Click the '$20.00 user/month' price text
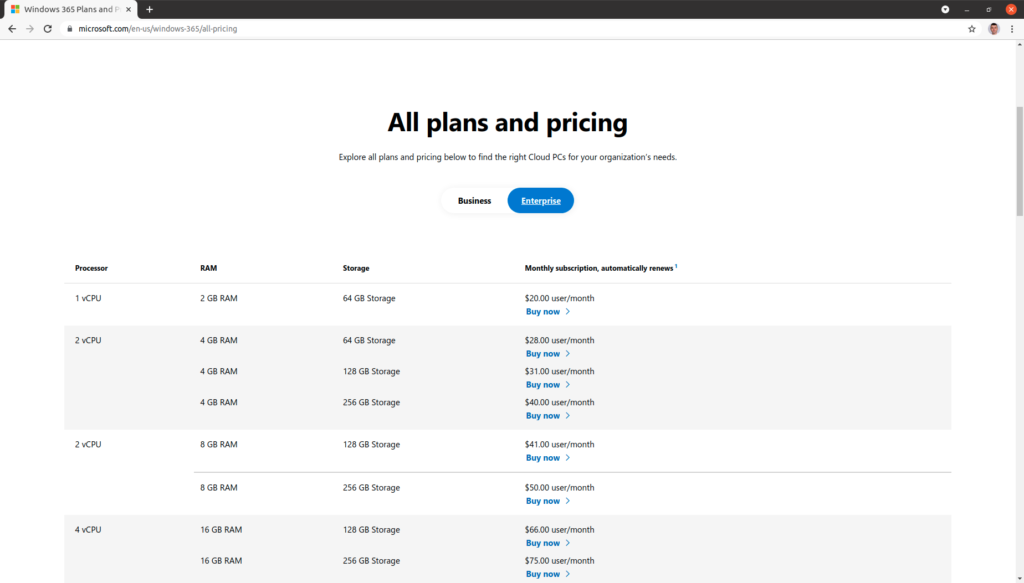 click(x=560, y=298)
